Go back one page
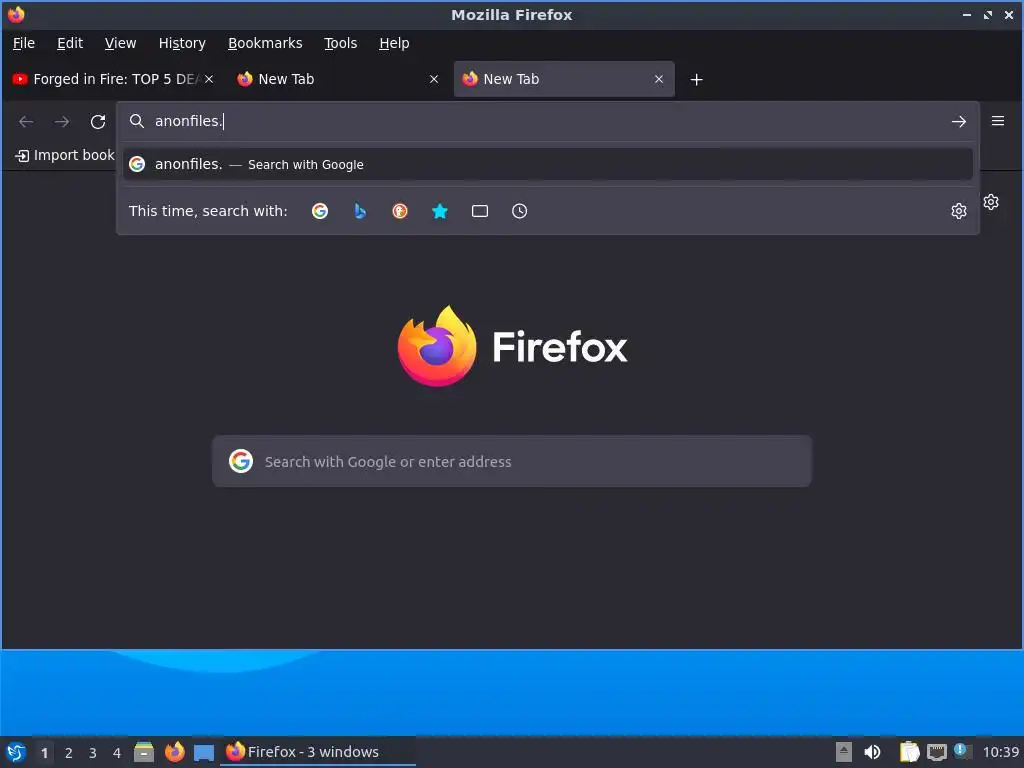The image size is (1024, 768). (x=26, y=121)
